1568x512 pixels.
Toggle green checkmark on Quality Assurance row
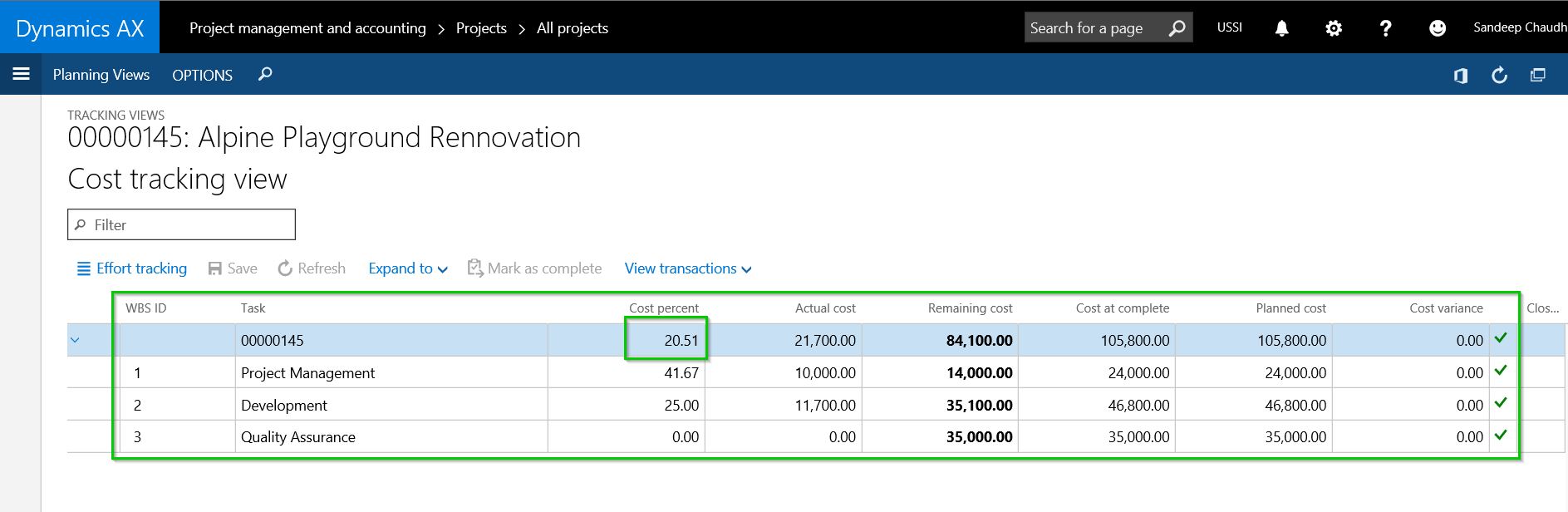click(x=1500, y=436)
